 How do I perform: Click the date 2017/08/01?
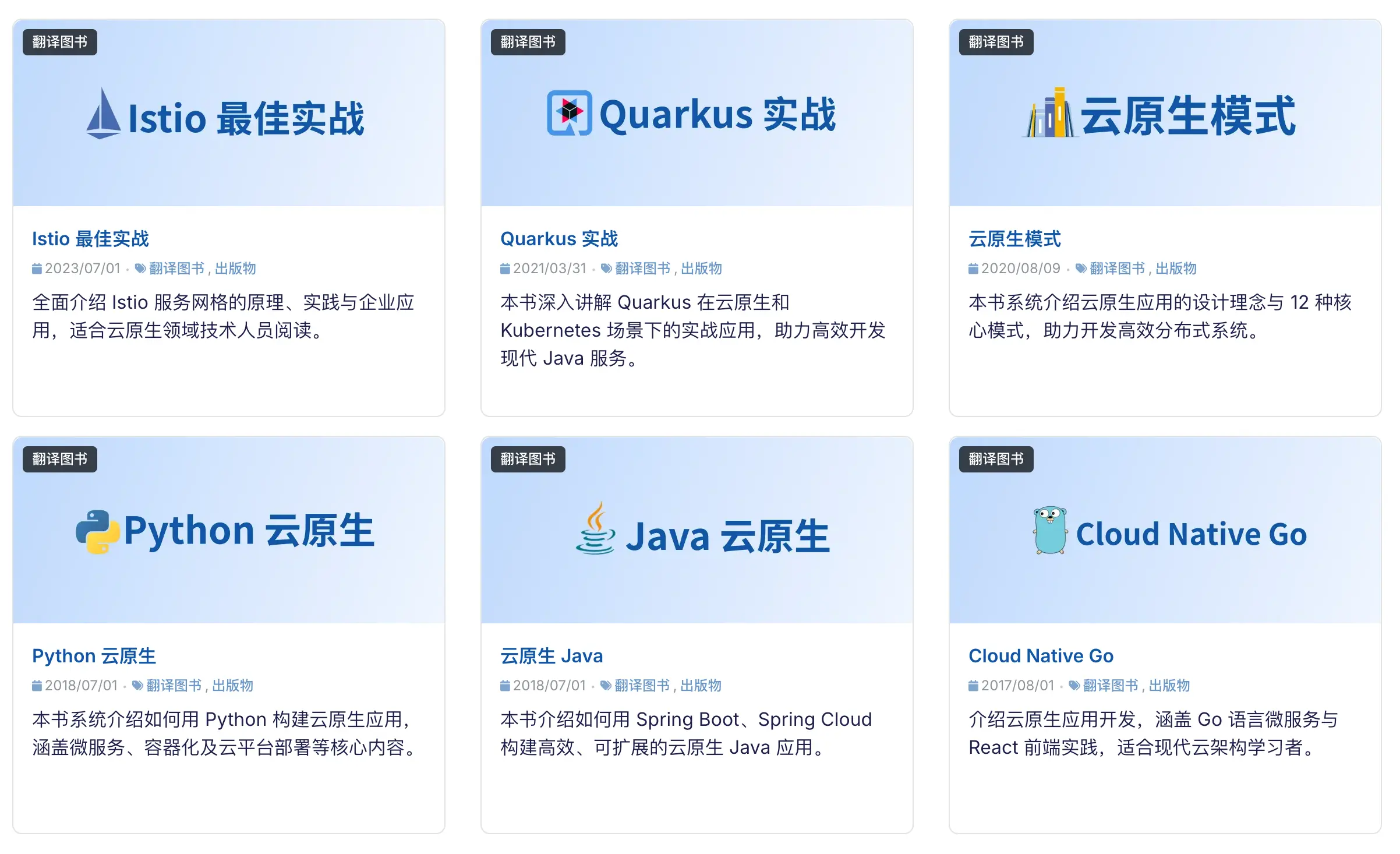point(1018,686)
